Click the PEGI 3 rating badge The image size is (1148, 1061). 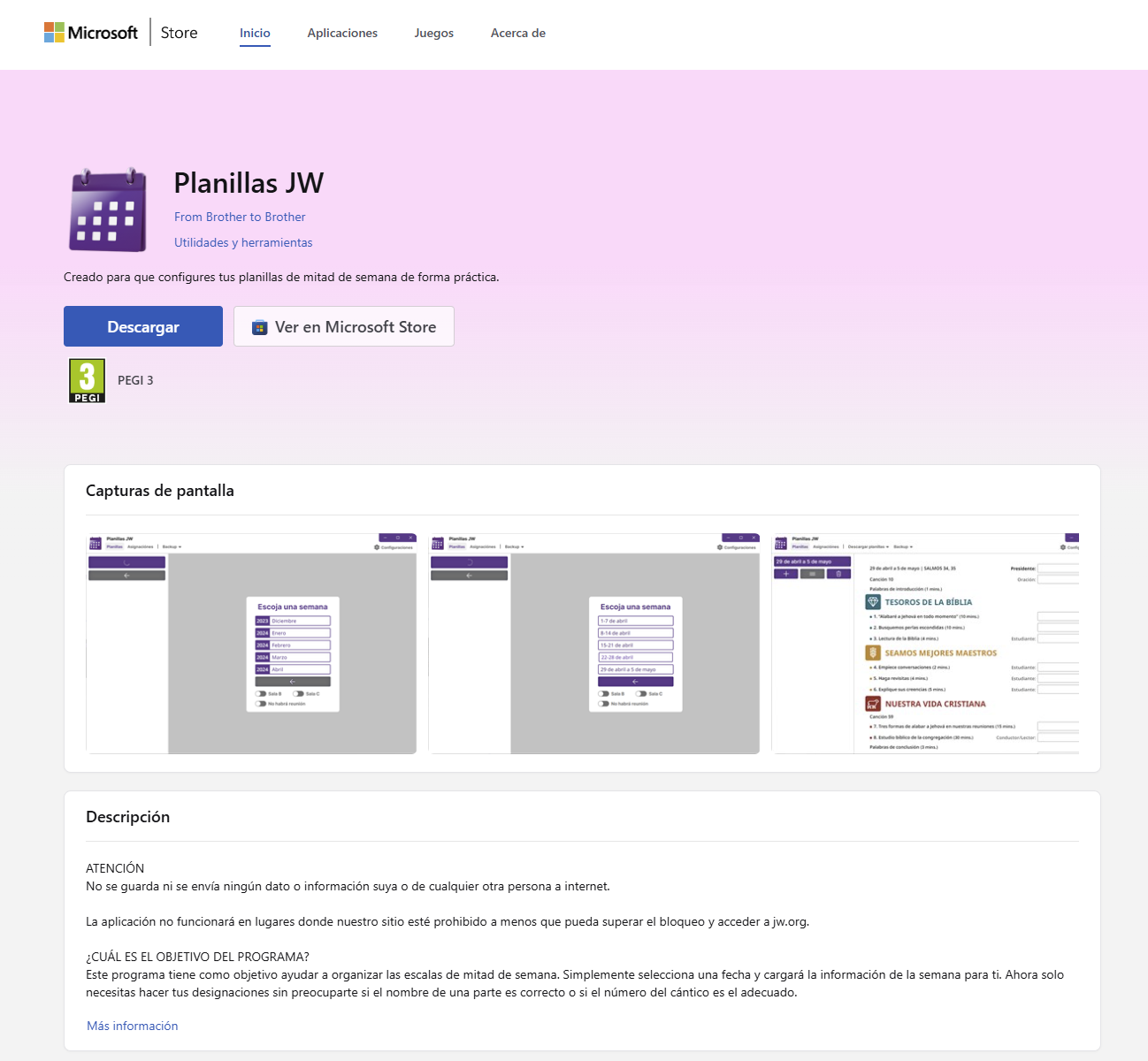87,380
